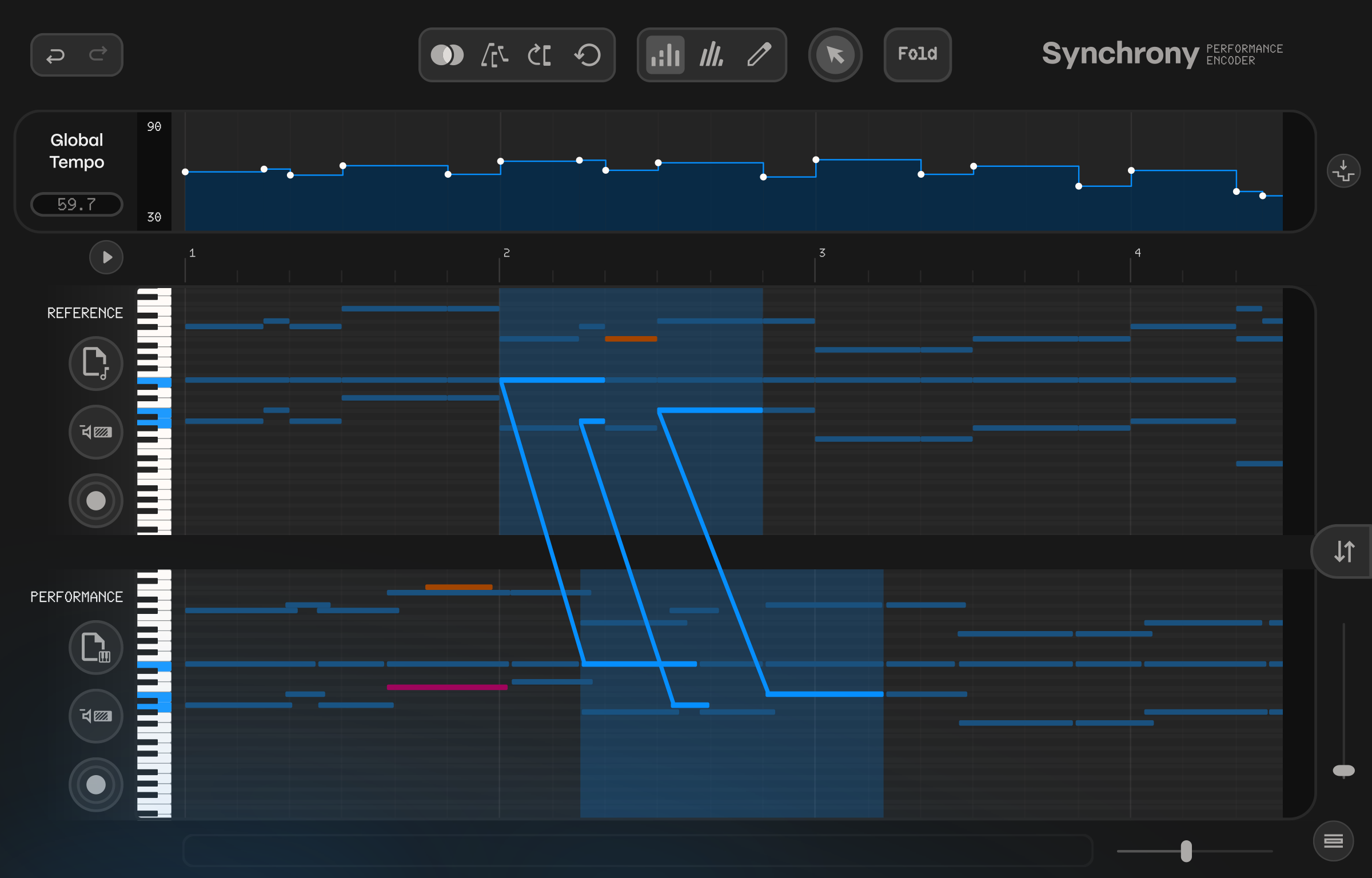Click the 59.7 tempo value field
The width and height of the screenshot is (1372, 878).
pyautogui.click(x=77, y=204)
